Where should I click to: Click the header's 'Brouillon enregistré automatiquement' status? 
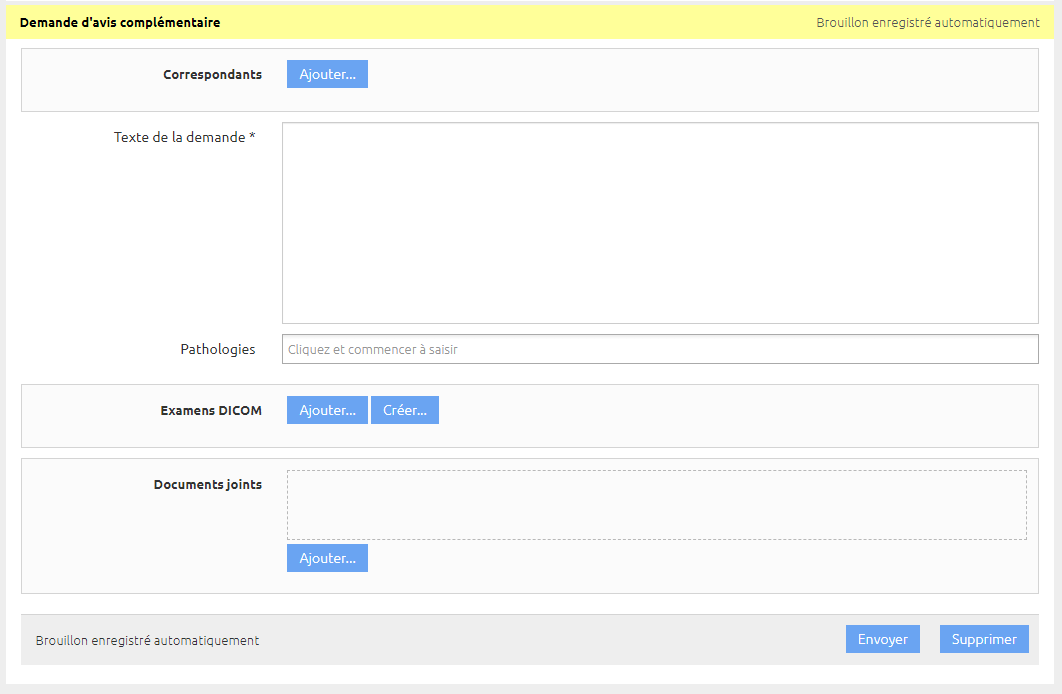pos(928,22)
